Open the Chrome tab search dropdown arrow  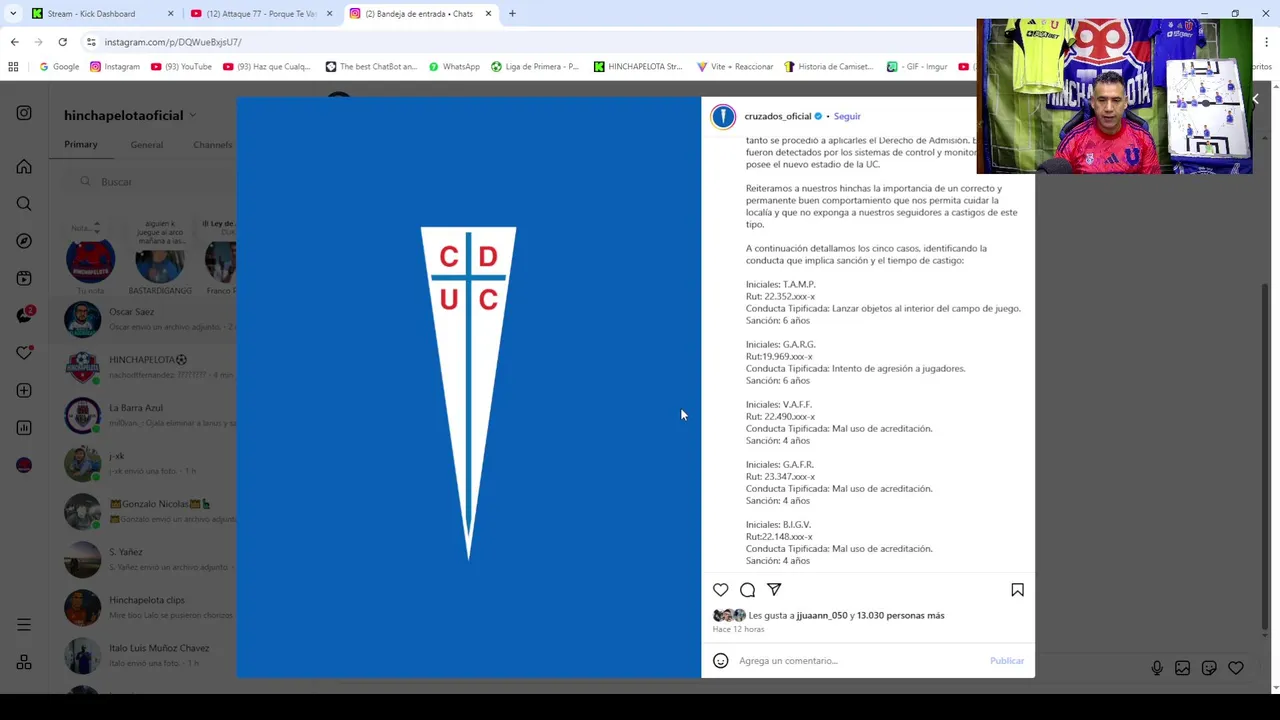[13, 14]
